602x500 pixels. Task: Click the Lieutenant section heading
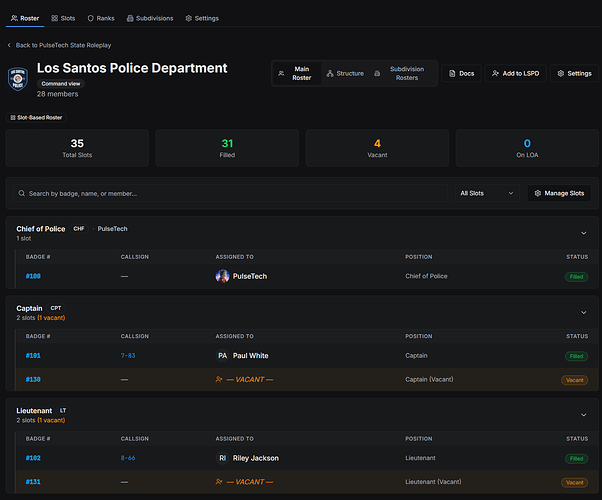pyautogui.click(x=34, y=411)
